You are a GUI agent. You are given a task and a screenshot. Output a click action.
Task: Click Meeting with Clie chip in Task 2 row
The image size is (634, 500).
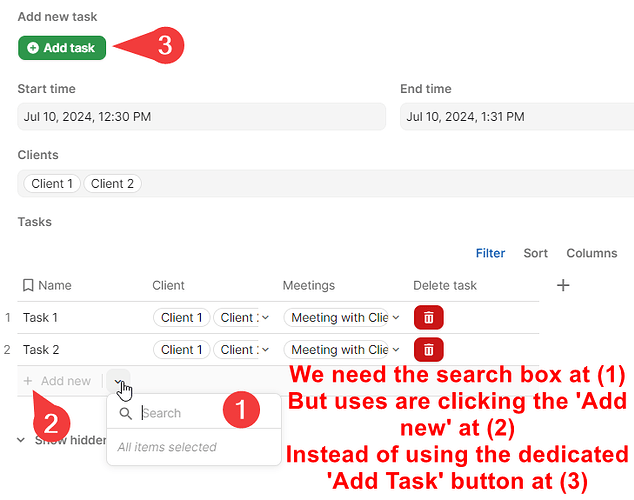coord(336,350)
